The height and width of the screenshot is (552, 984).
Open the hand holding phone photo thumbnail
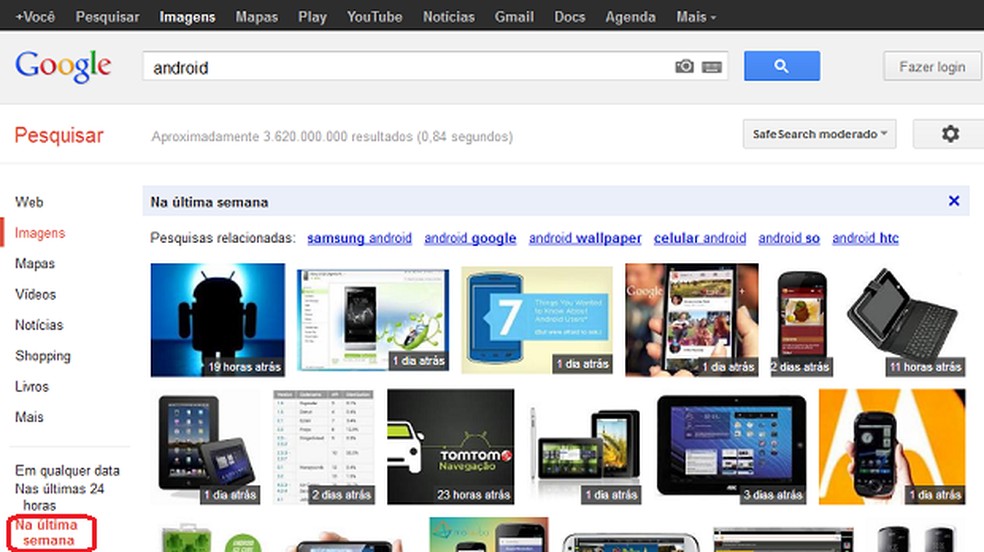(692, 320)
